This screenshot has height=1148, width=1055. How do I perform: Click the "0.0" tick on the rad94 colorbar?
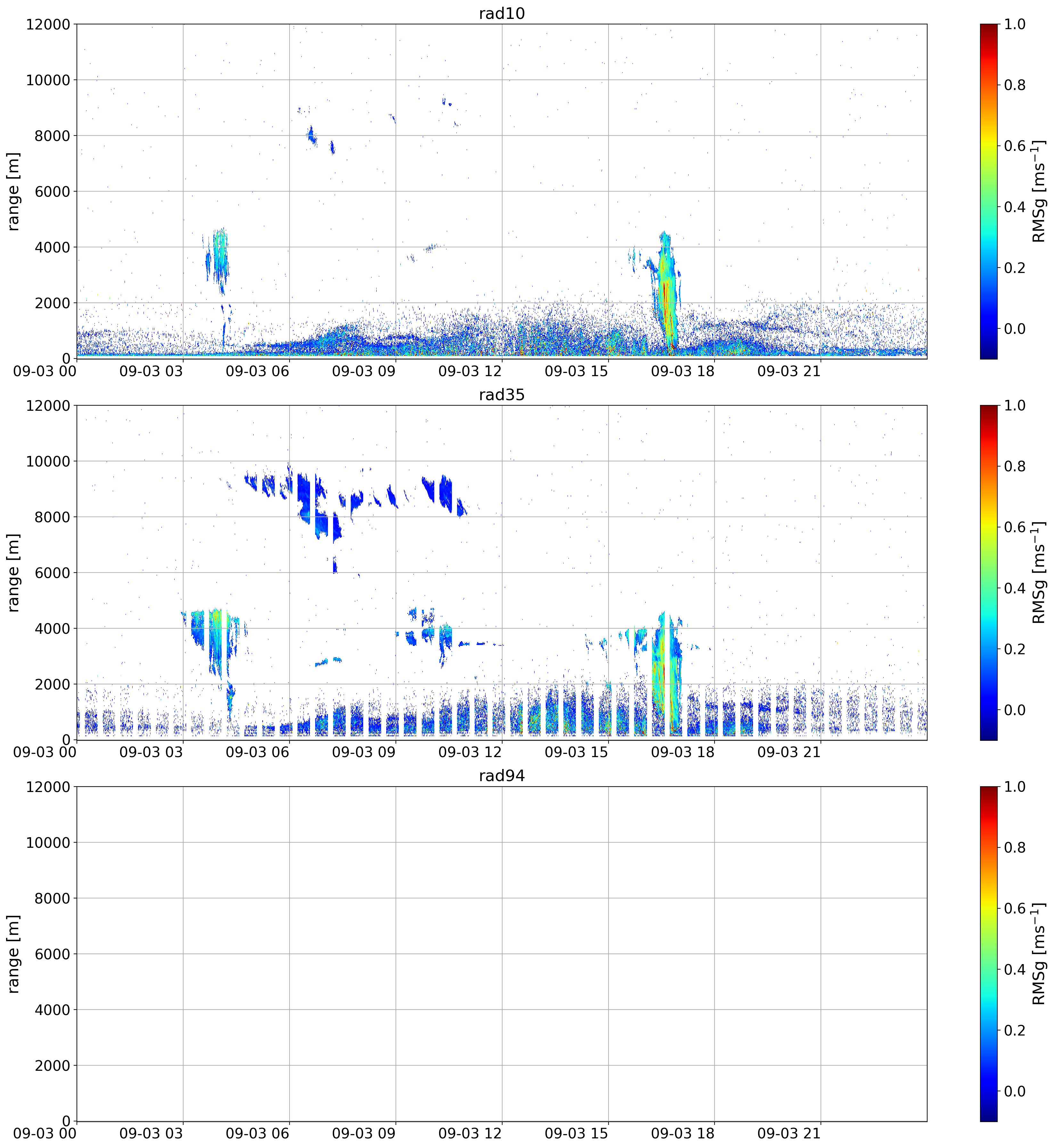(1015, 1091)
